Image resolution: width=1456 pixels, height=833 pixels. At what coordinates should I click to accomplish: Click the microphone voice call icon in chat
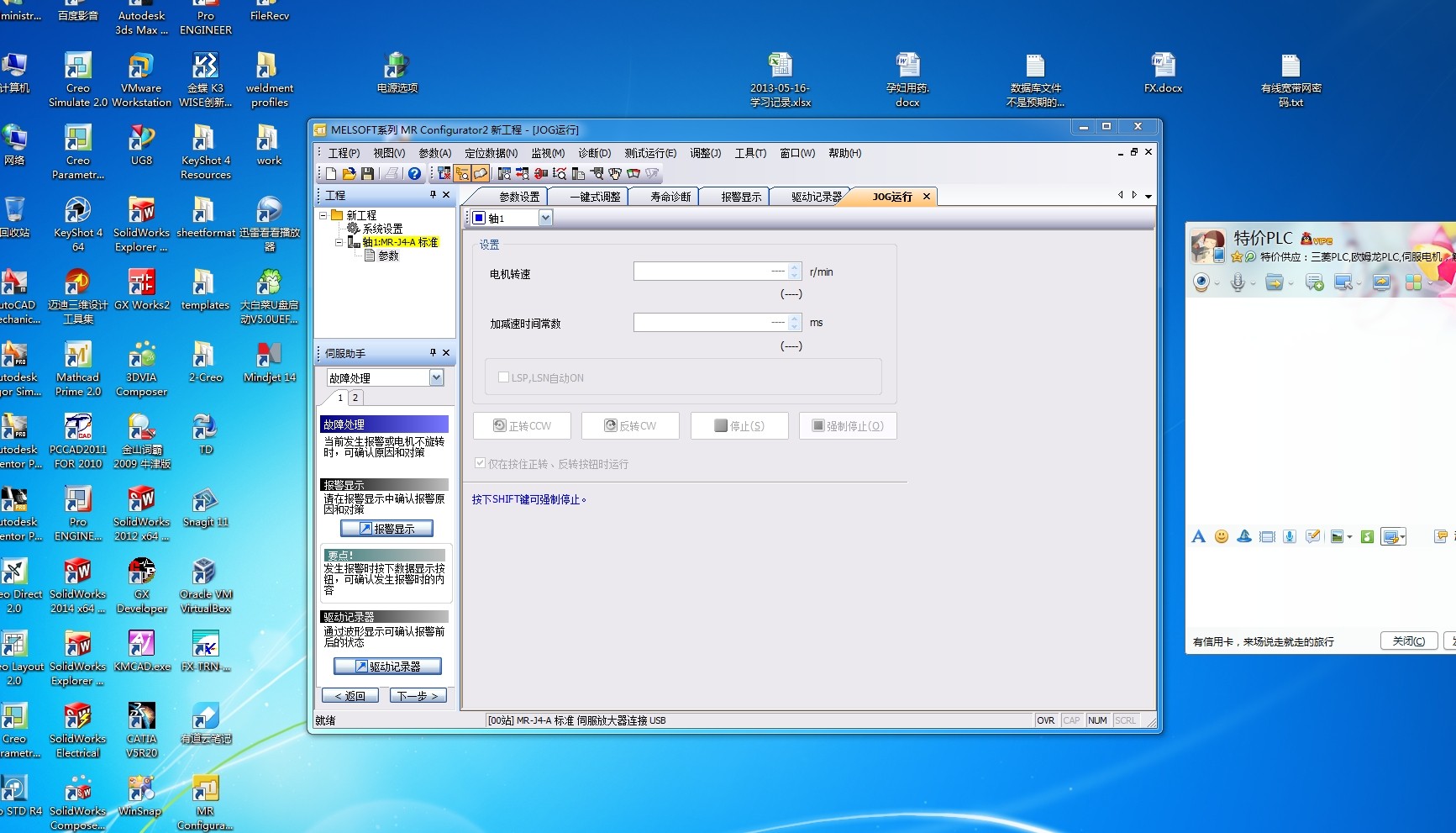click(x=1238, y=283)
